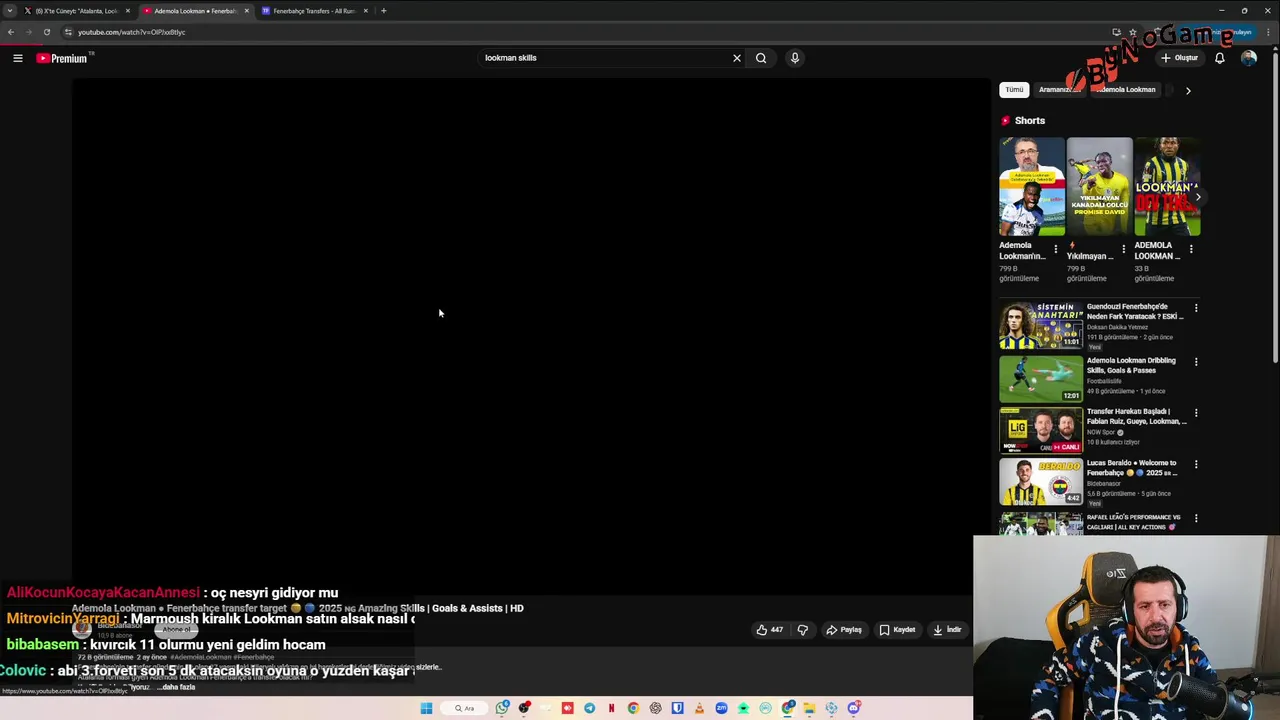Click the Kaydet save button
The image size is (1280, 720).
coord(897,630)
